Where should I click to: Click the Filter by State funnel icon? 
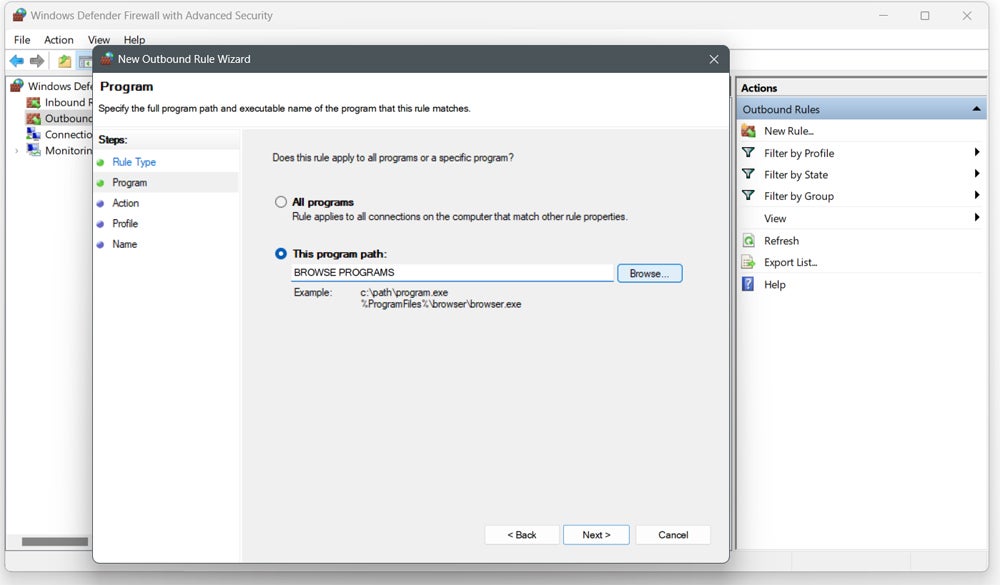click(x=747, y=174)
